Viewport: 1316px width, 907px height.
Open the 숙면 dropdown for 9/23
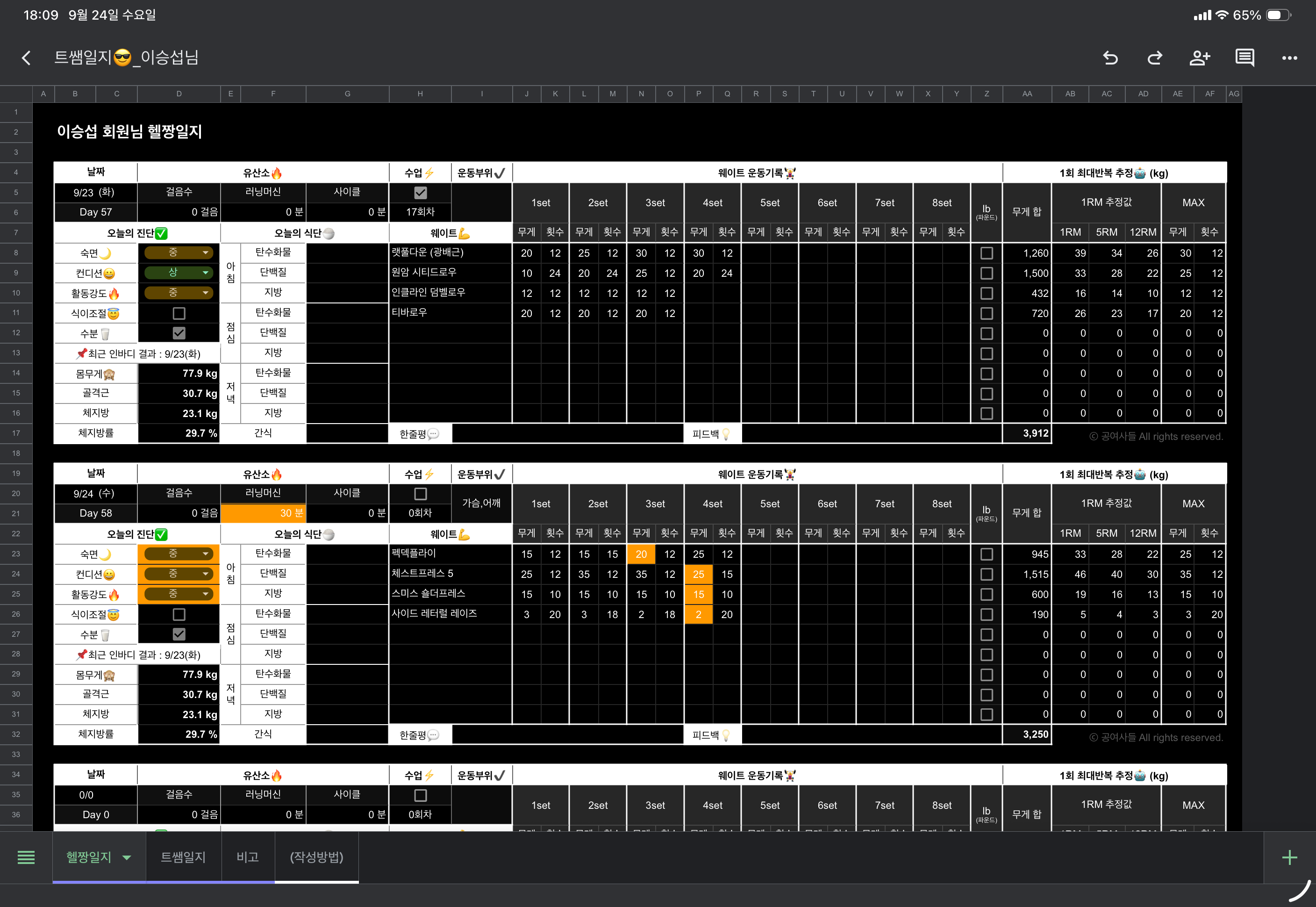tap(205, 252)
